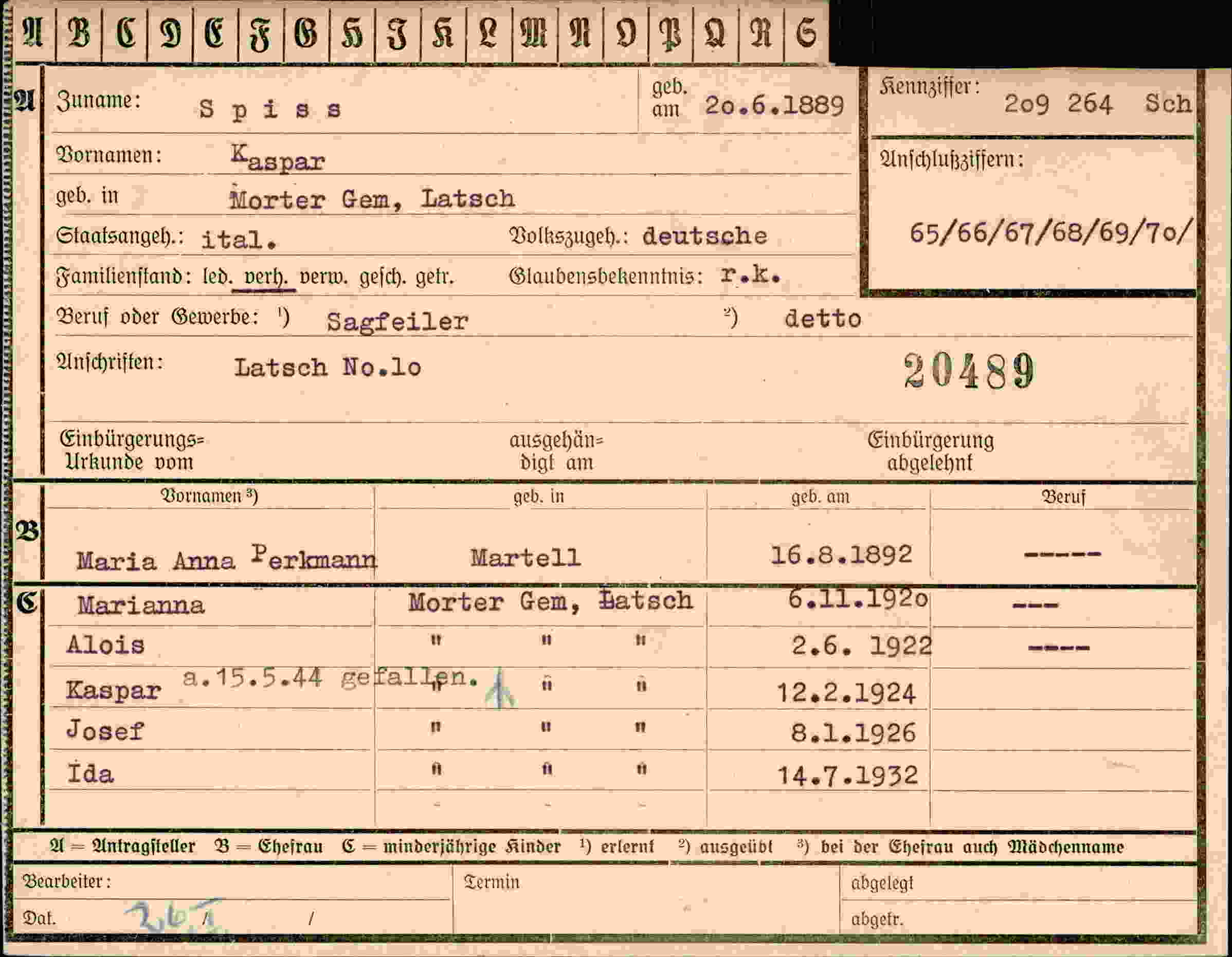
Task: Click the occupation 'Sagfeiler'
Action: [x=397, y=322]
